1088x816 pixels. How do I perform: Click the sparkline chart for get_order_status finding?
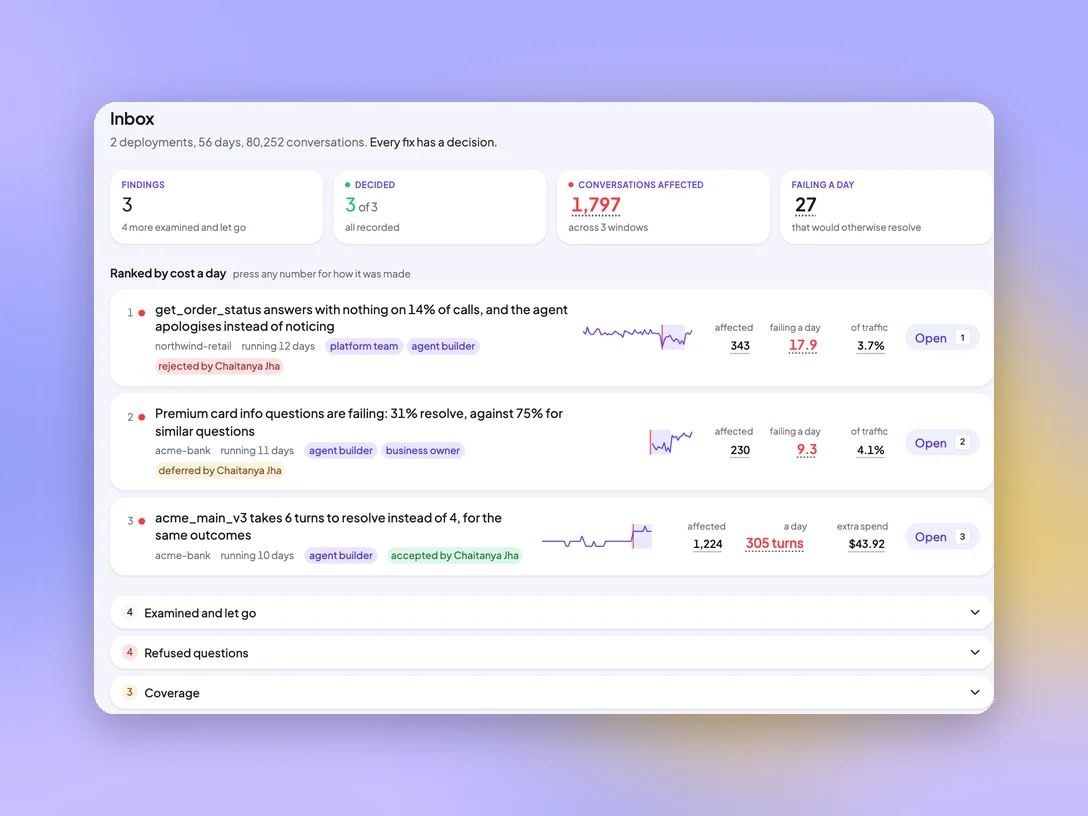[x=638, y=336]
